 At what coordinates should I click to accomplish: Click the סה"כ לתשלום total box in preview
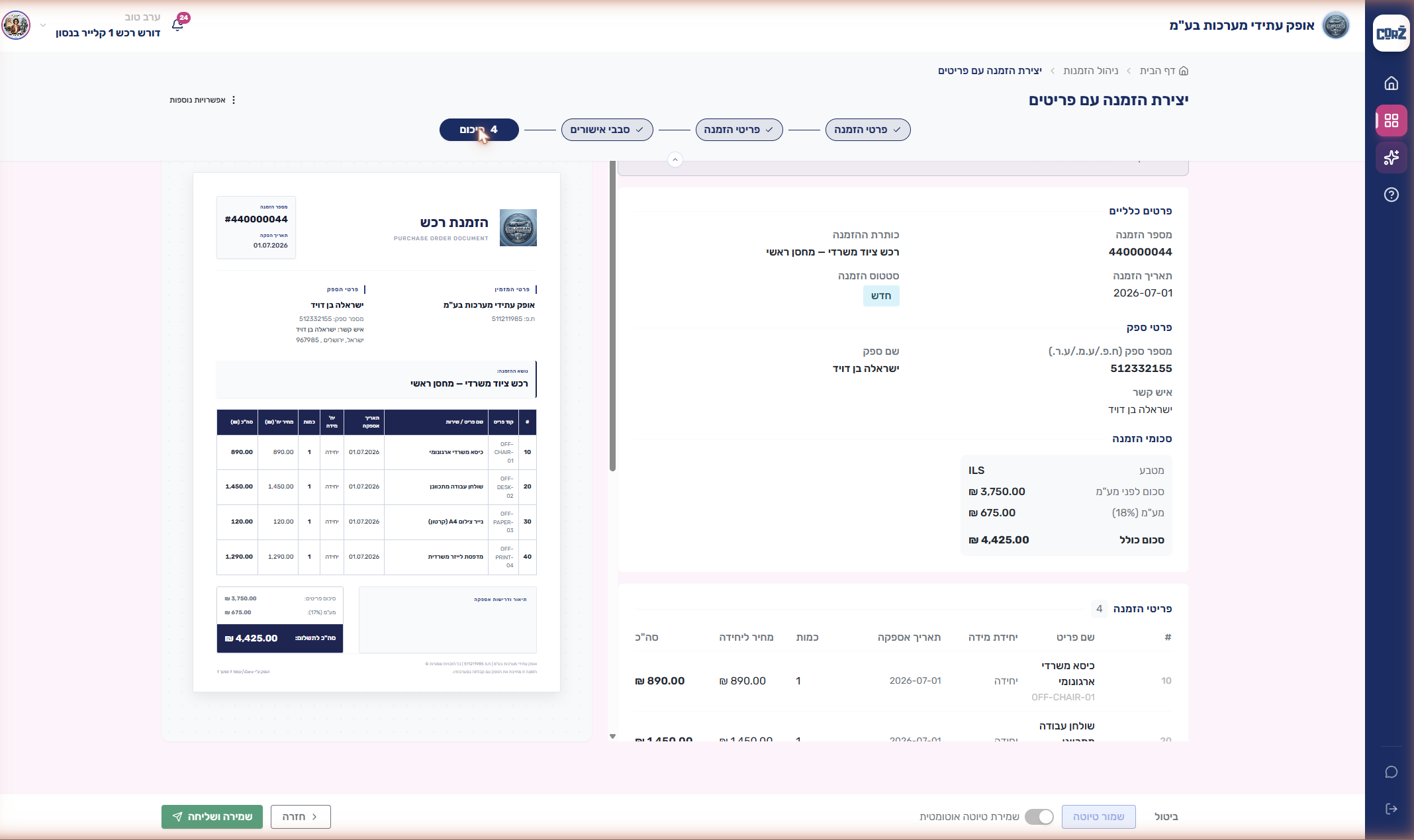[280, 639]
